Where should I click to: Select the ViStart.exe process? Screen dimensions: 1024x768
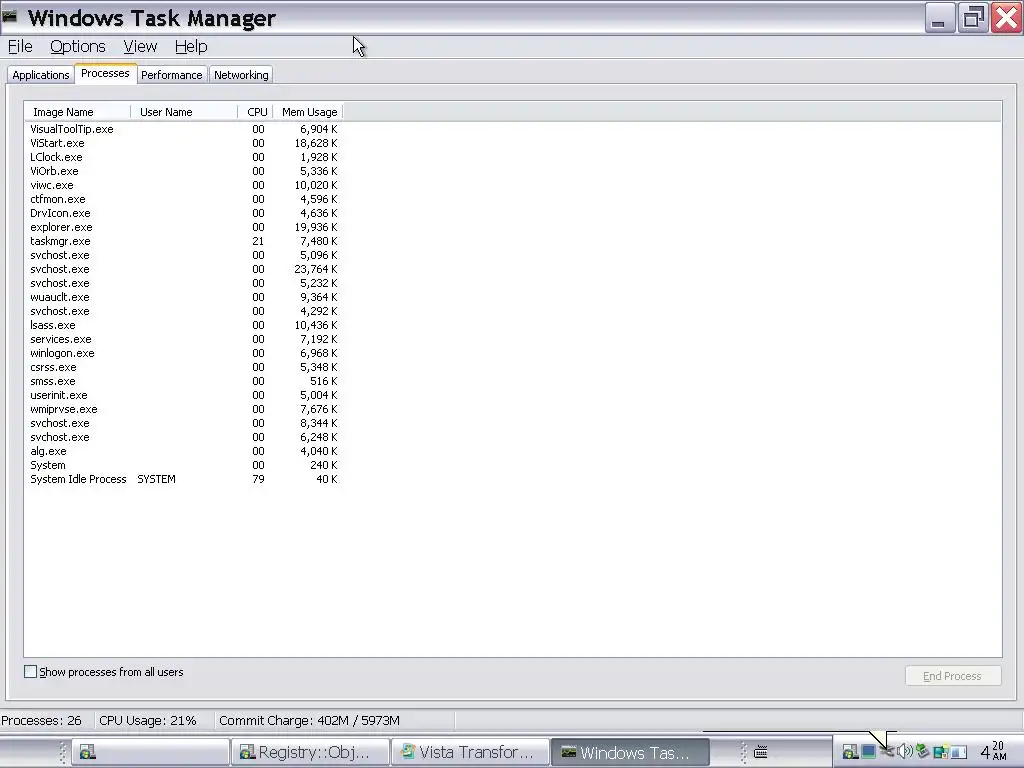coord(184,143)
